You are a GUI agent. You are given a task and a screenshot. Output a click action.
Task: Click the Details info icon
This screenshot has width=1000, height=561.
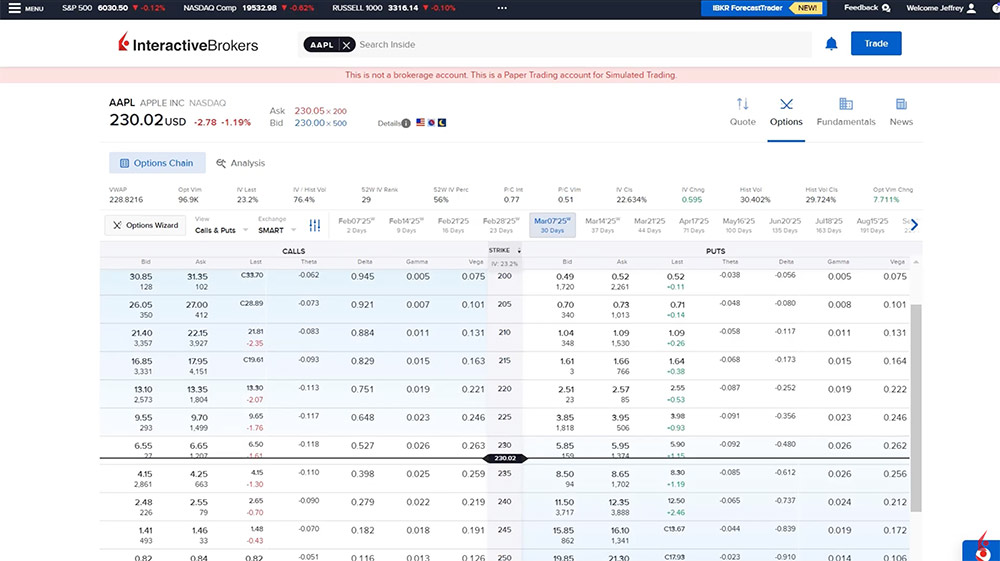point(406,123)
